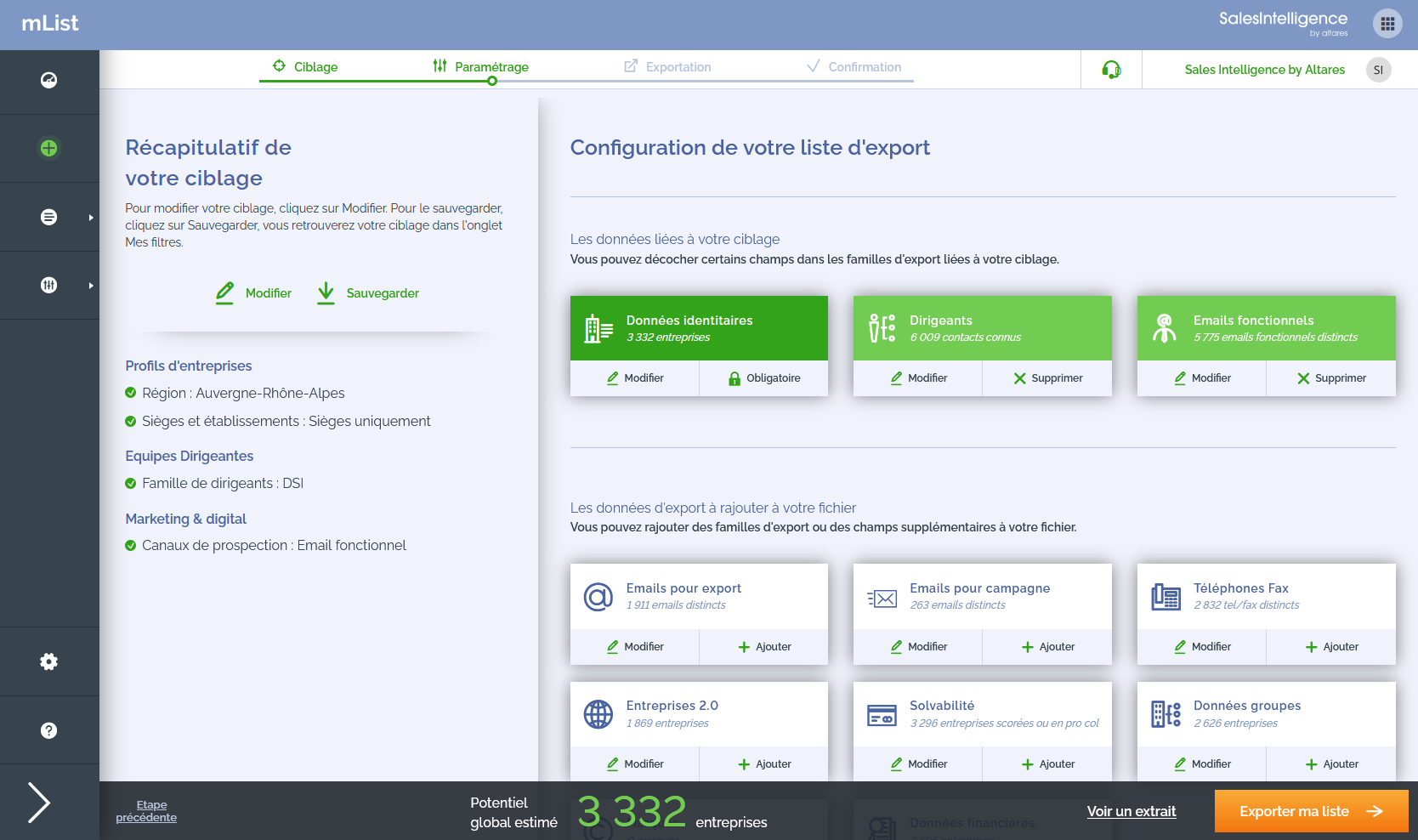Add Téléphones Fax to file
This screenshot has height=840, width=1418.
click(x=1331, y=647)
